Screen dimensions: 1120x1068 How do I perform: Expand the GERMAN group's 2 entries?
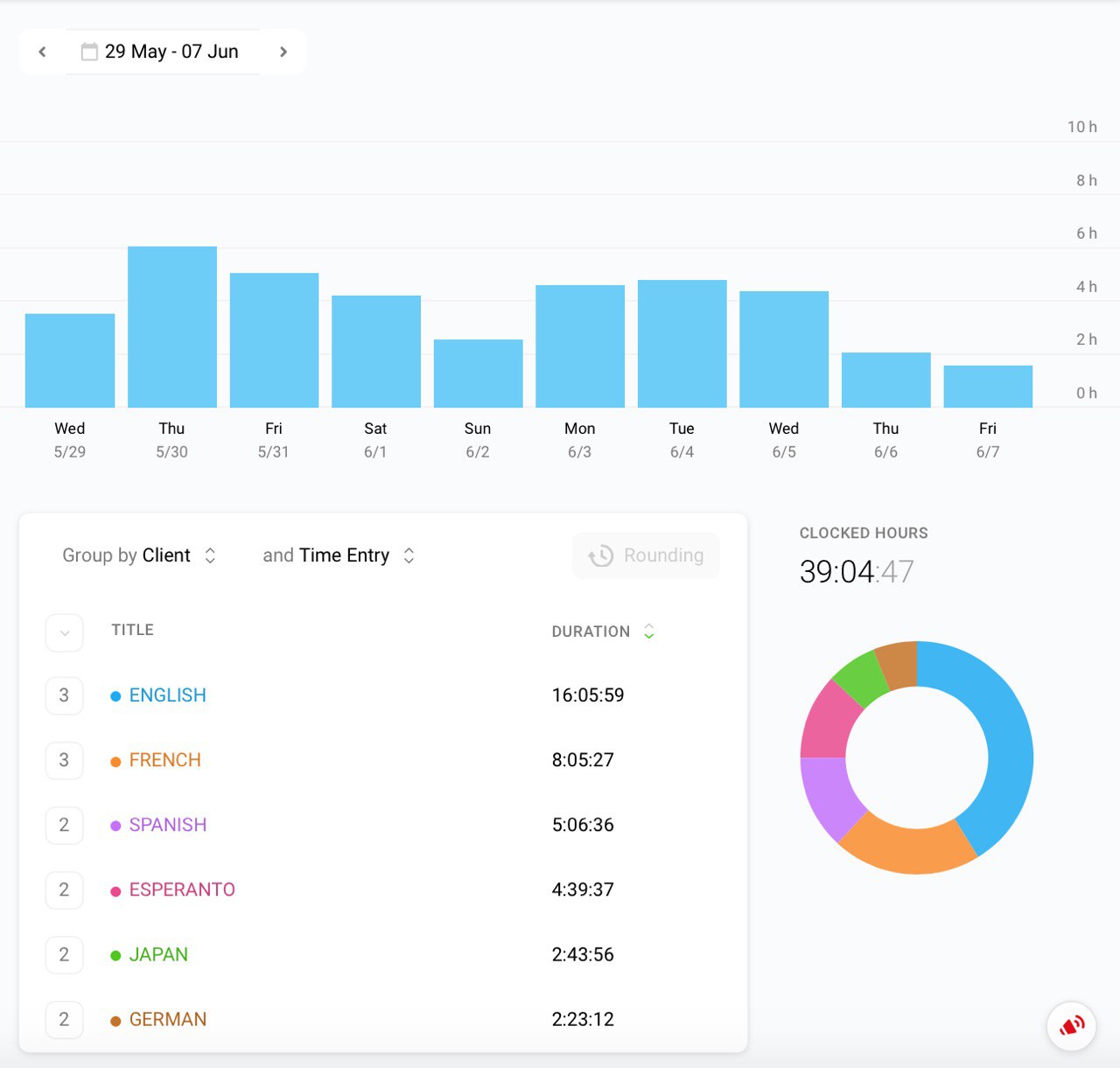(64, 1019)
